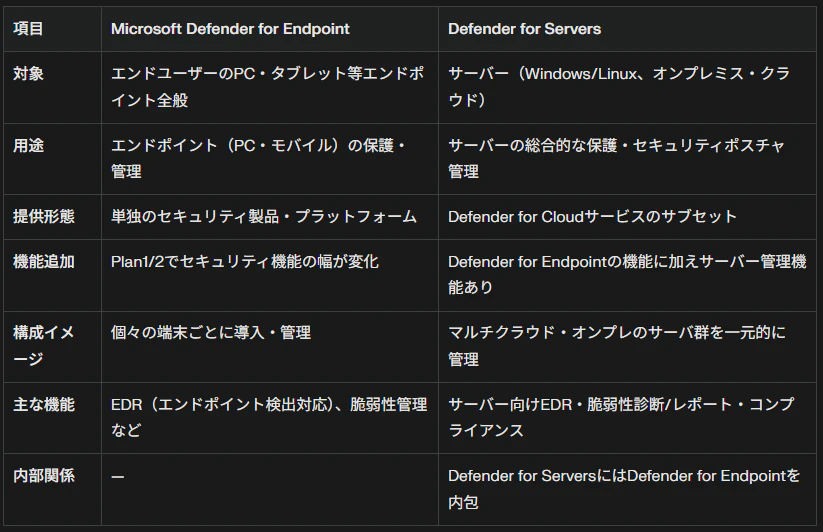Click the 項目 header cell
The width and height of the screenshot is (823, 532).
coord(52,29)
